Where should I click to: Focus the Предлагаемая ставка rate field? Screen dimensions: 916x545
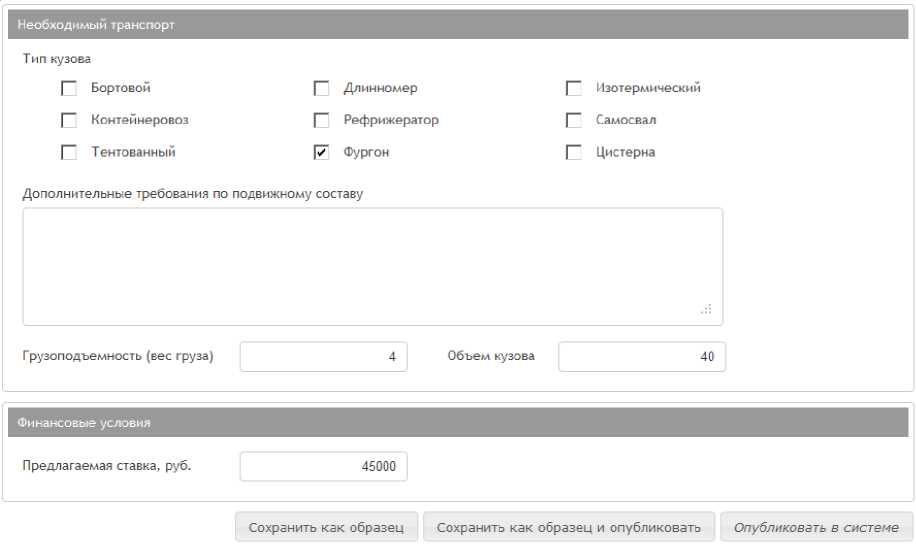(x=323, y=467)
